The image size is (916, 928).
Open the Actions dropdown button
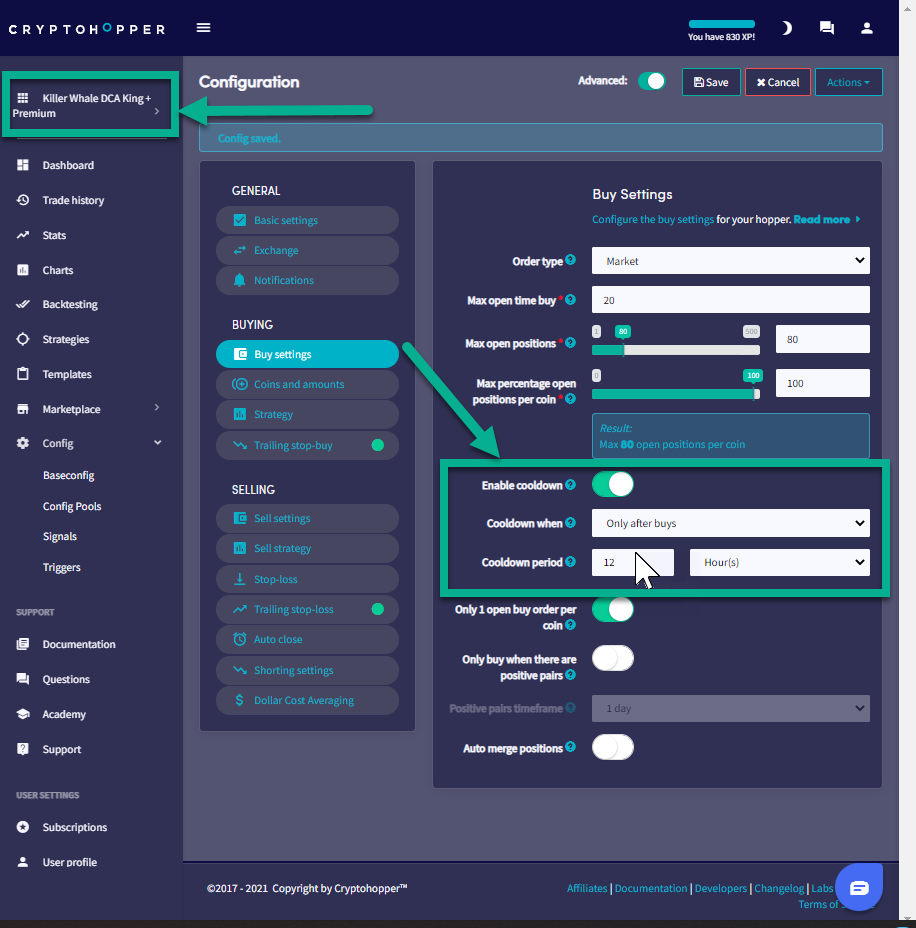(x=848, y=82)
